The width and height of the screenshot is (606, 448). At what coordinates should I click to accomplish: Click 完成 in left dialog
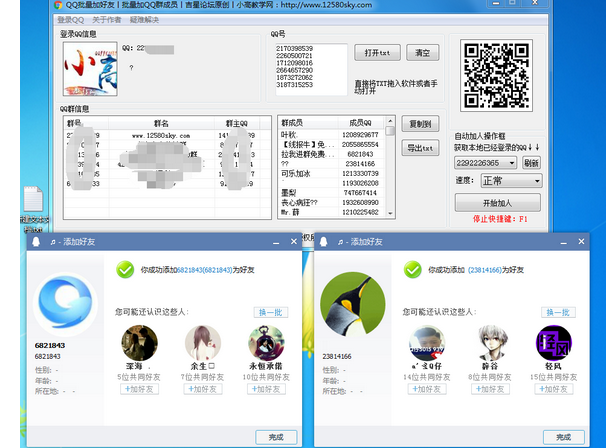click(x=276, y=437)
